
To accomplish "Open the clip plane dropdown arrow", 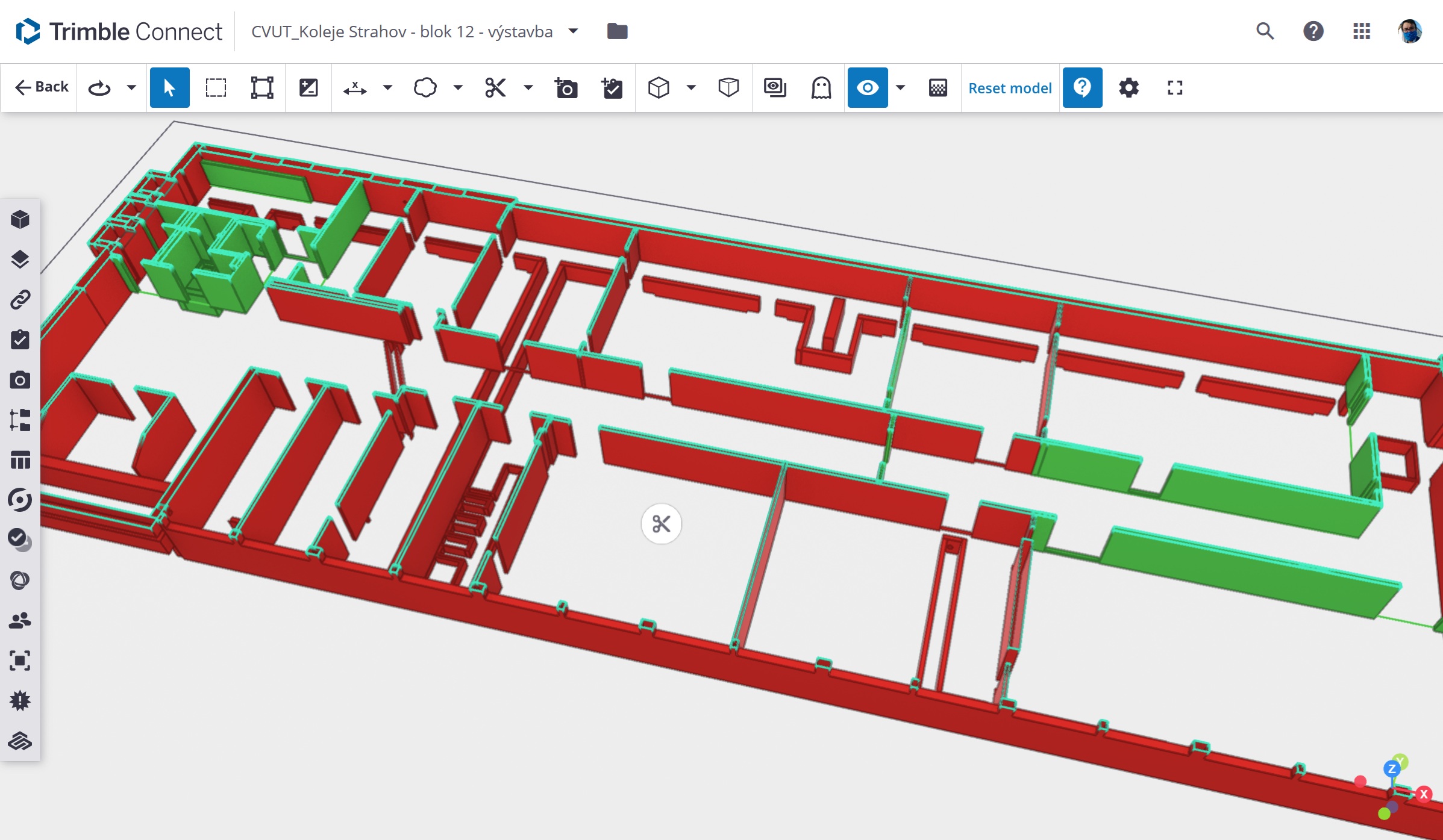I will 528,89.
